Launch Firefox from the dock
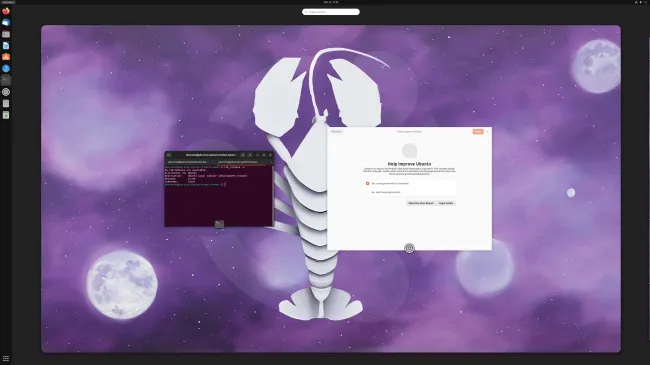Image resolution: width=650 pixels, height=365 pixels. (6, 11)
